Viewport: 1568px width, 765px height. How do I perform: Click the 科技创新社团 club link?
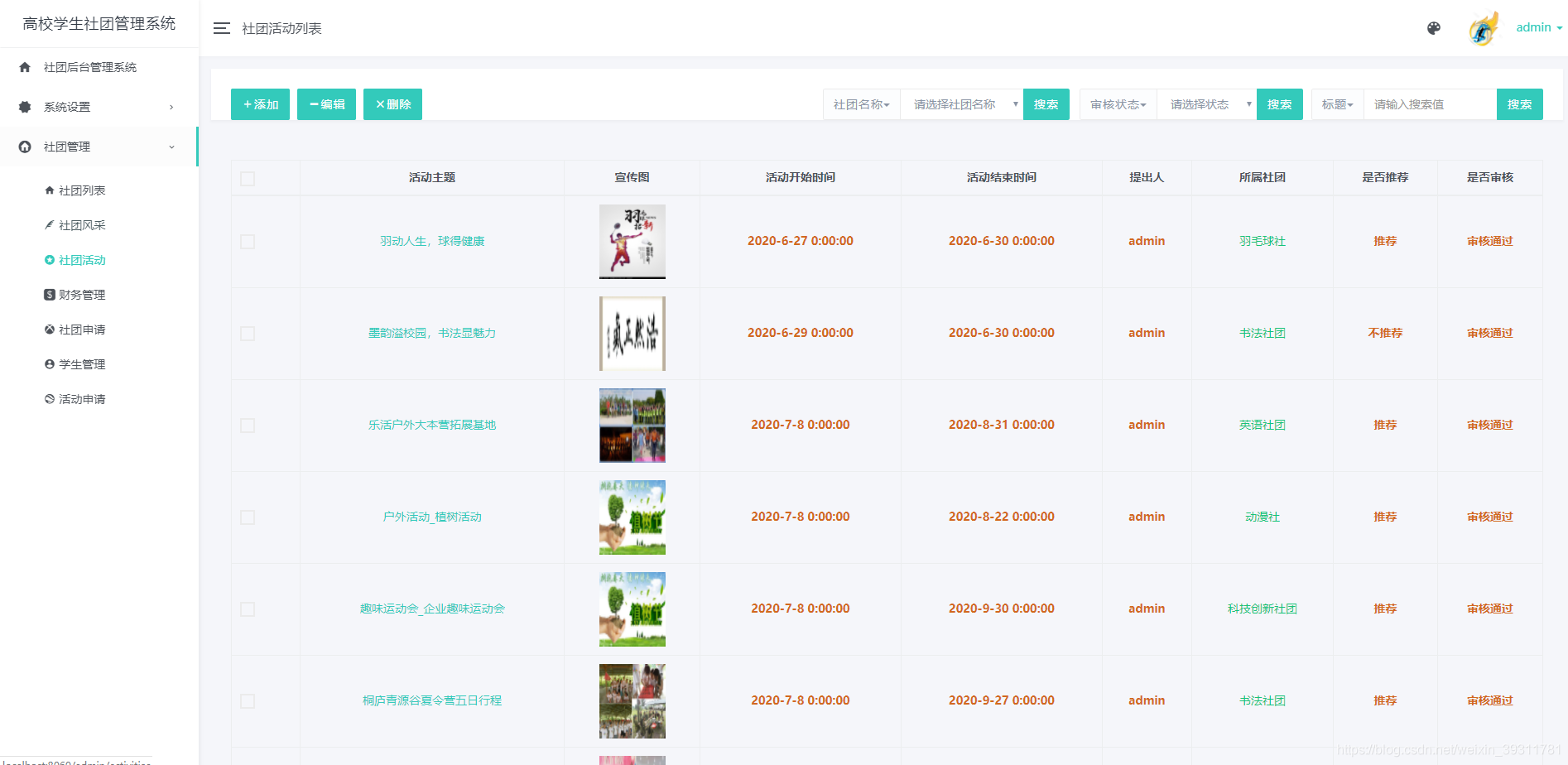[x=1263, y=609]
